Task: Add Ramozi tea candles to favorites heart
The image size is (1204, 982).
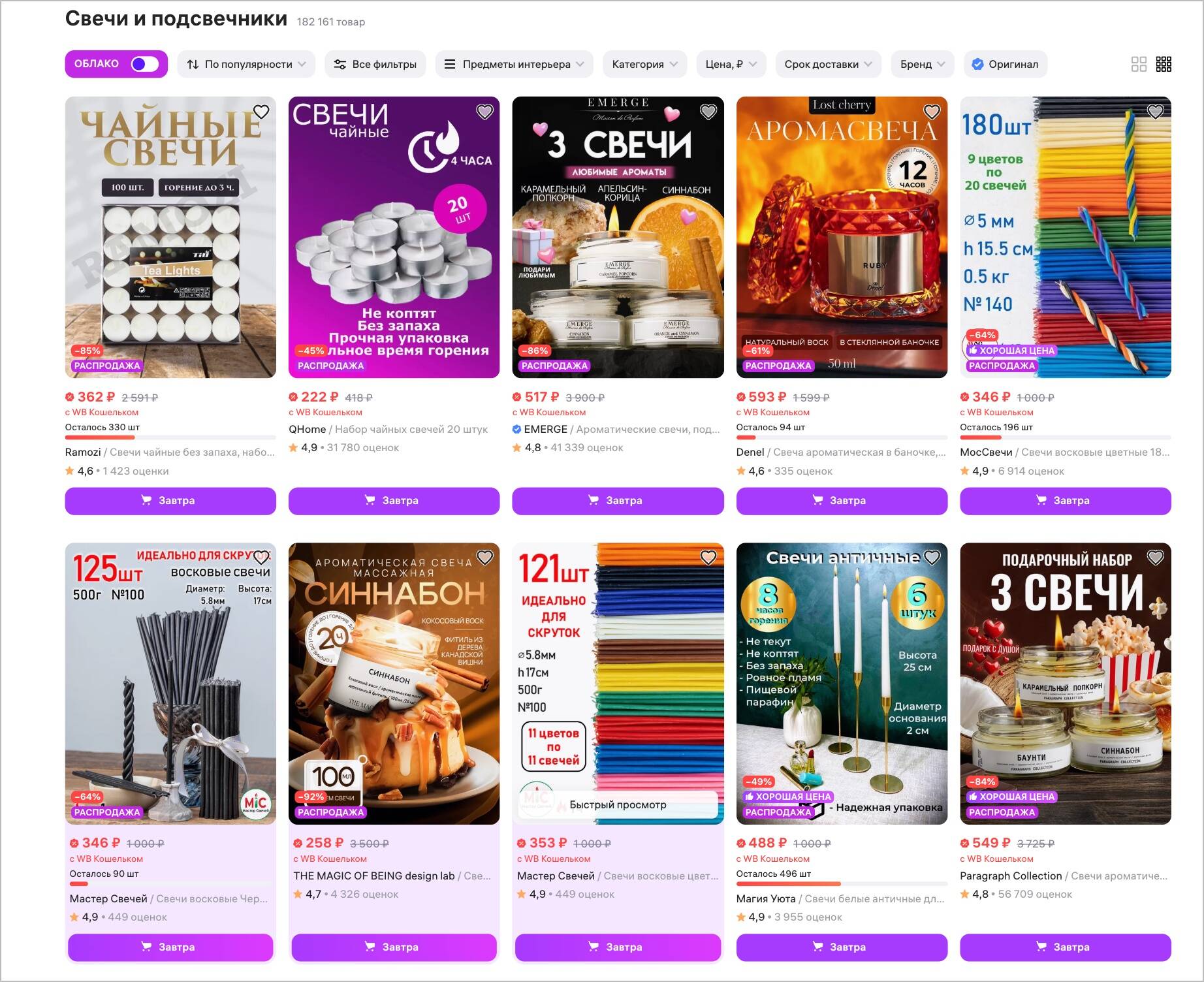Action: pyautogui.click(x=261, y=112)
